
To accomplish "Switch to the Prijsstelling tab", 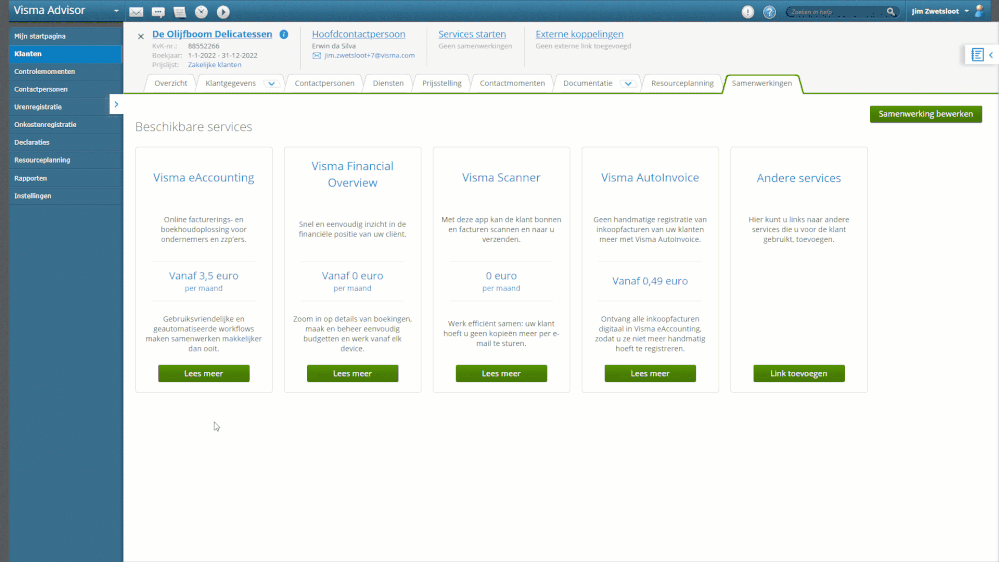I will [x=442, y=83].
